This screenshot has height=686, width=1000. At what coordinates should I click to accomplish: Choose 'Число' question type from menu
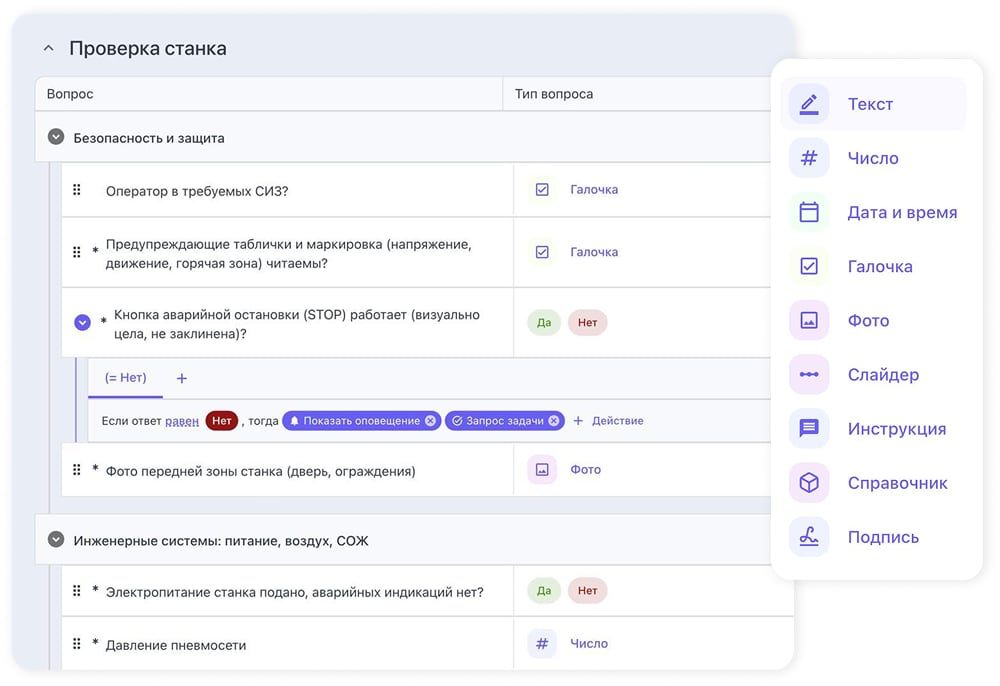click(x=873, y=158)
